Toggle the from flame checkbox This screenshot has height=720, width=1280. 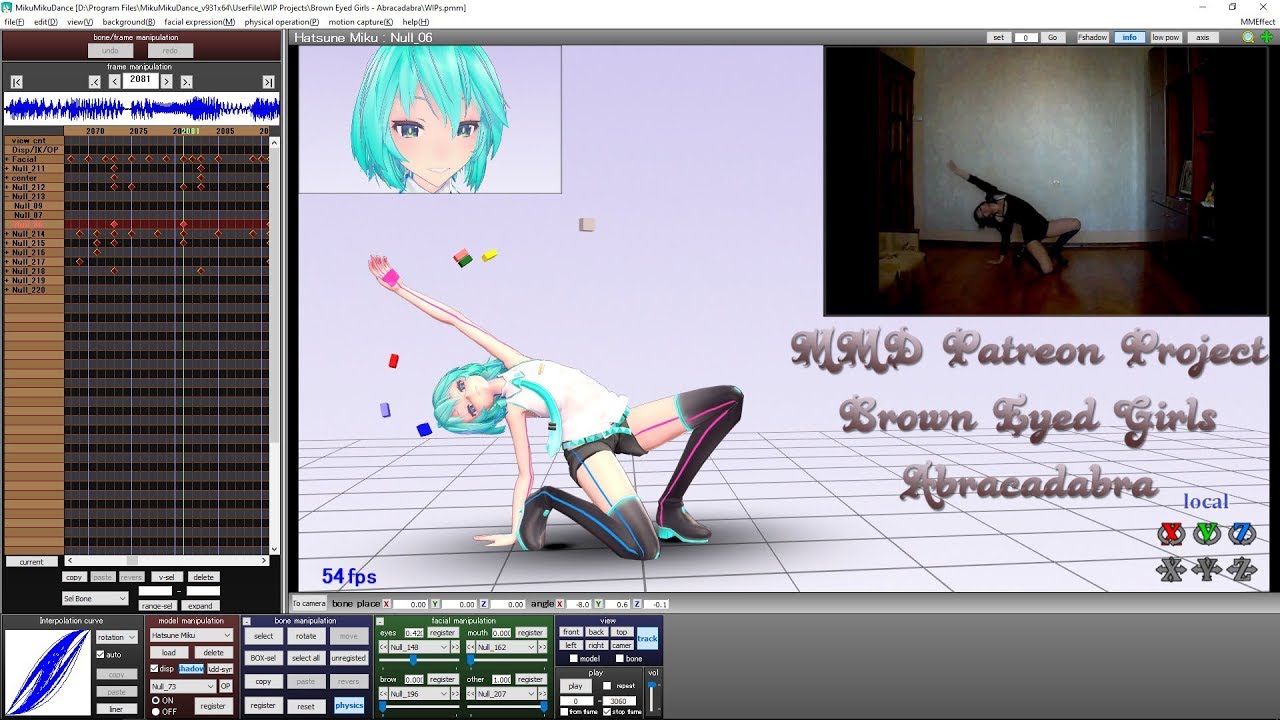tap(563, 712)
